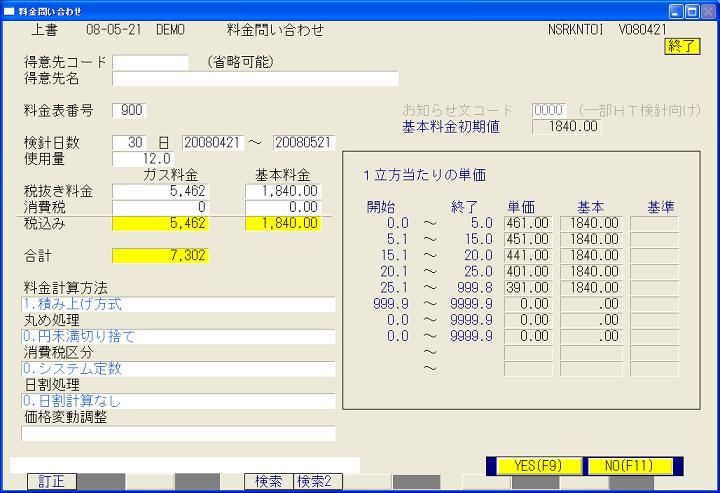This screenshot has width=720, height=493.
Task: Click the yellow 合計 field showing 7,302
Action: [x=161, y=256]
